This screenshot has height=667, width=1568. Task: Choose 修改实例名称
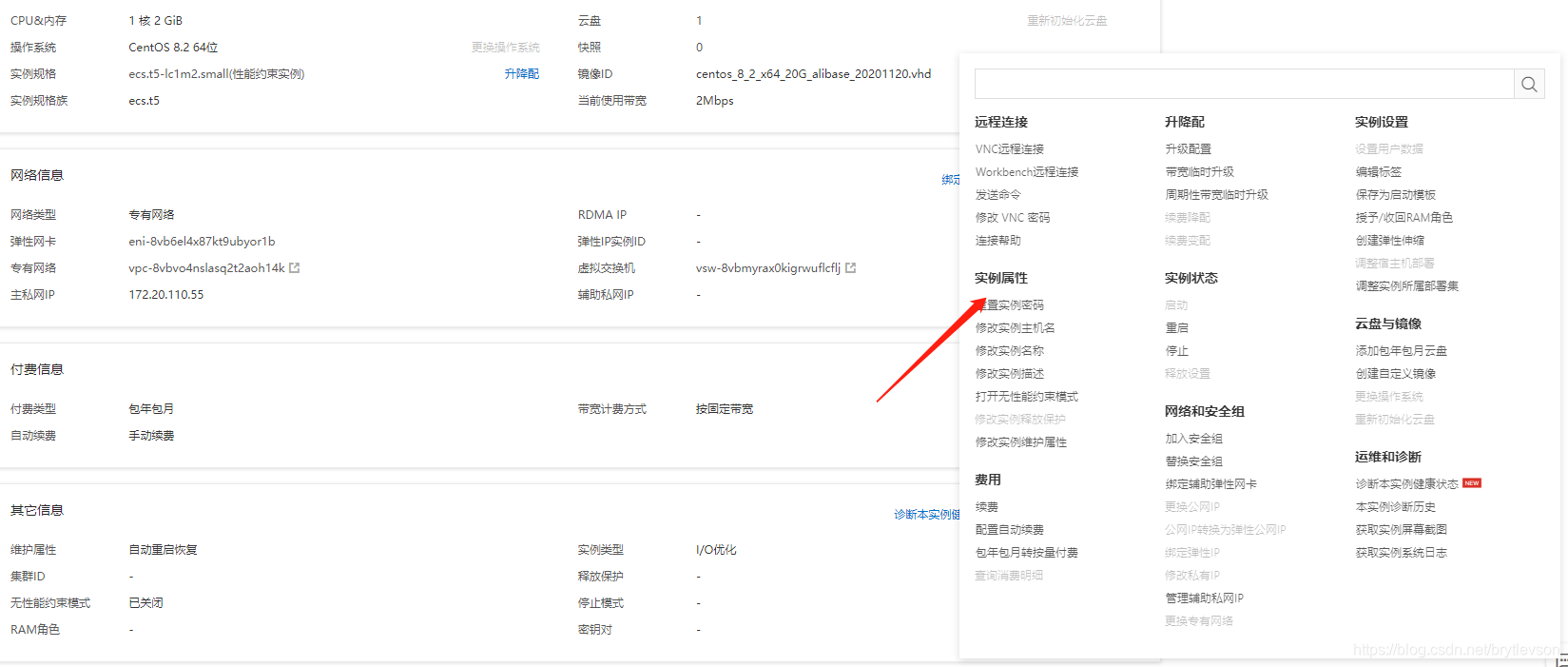pyautogui.click(x=1010, y=351)
